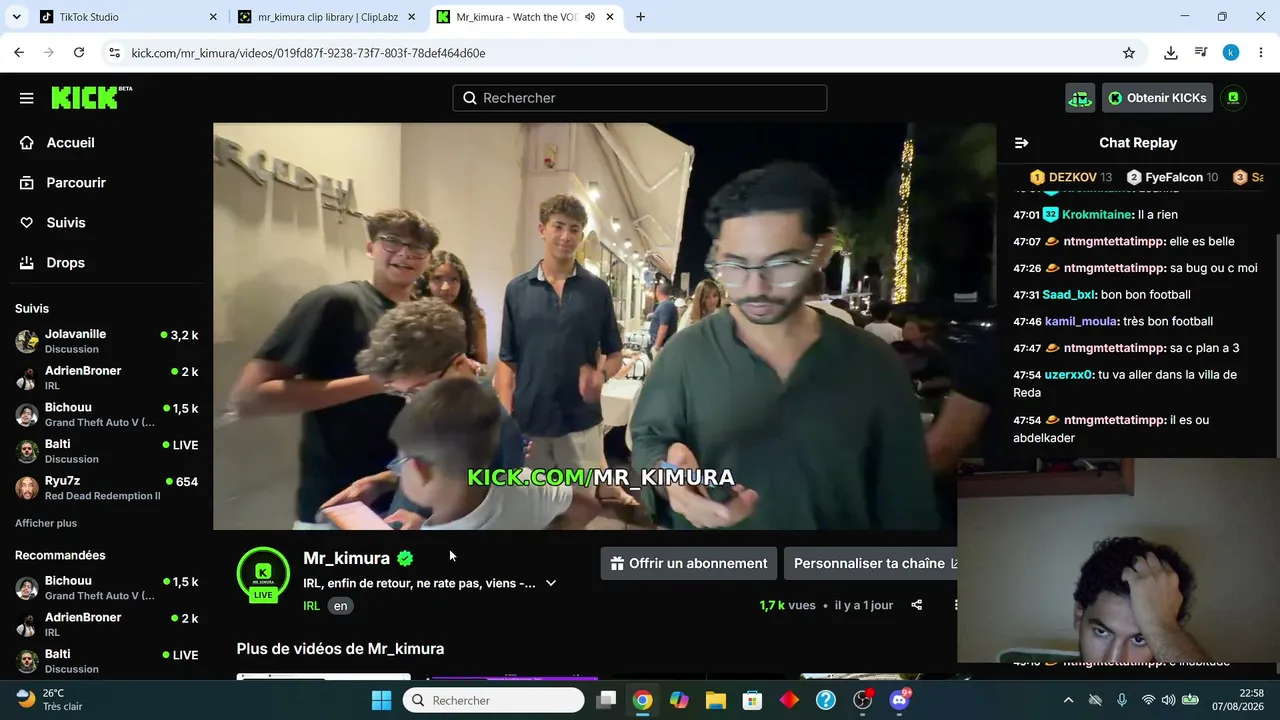Select the 'en' language tag
The height and width of the screenshot is (720, 1280).
(341, 606)
